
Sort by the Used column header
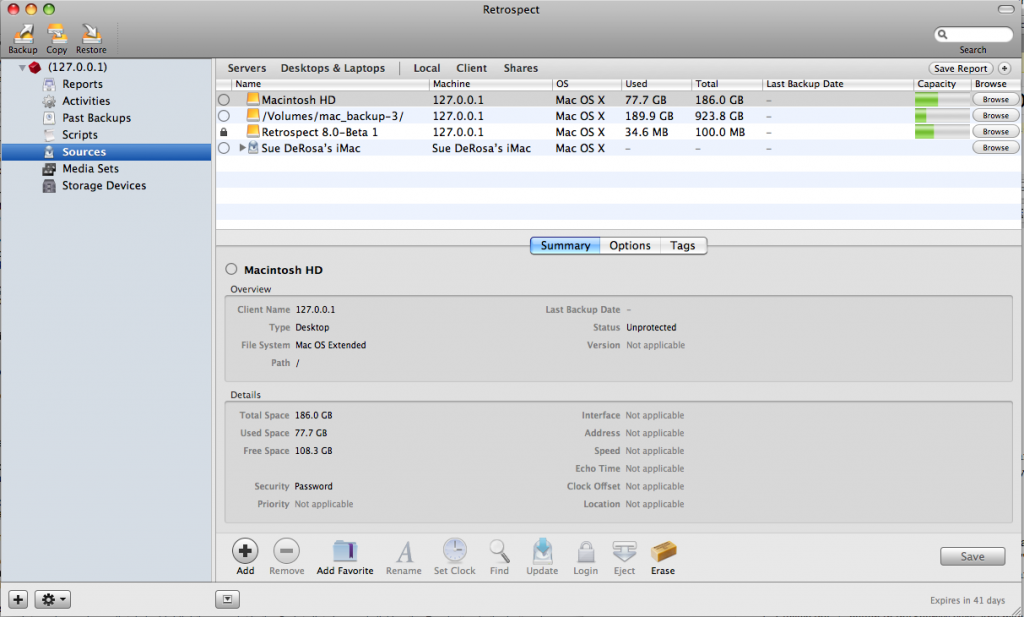click(656, 84)
